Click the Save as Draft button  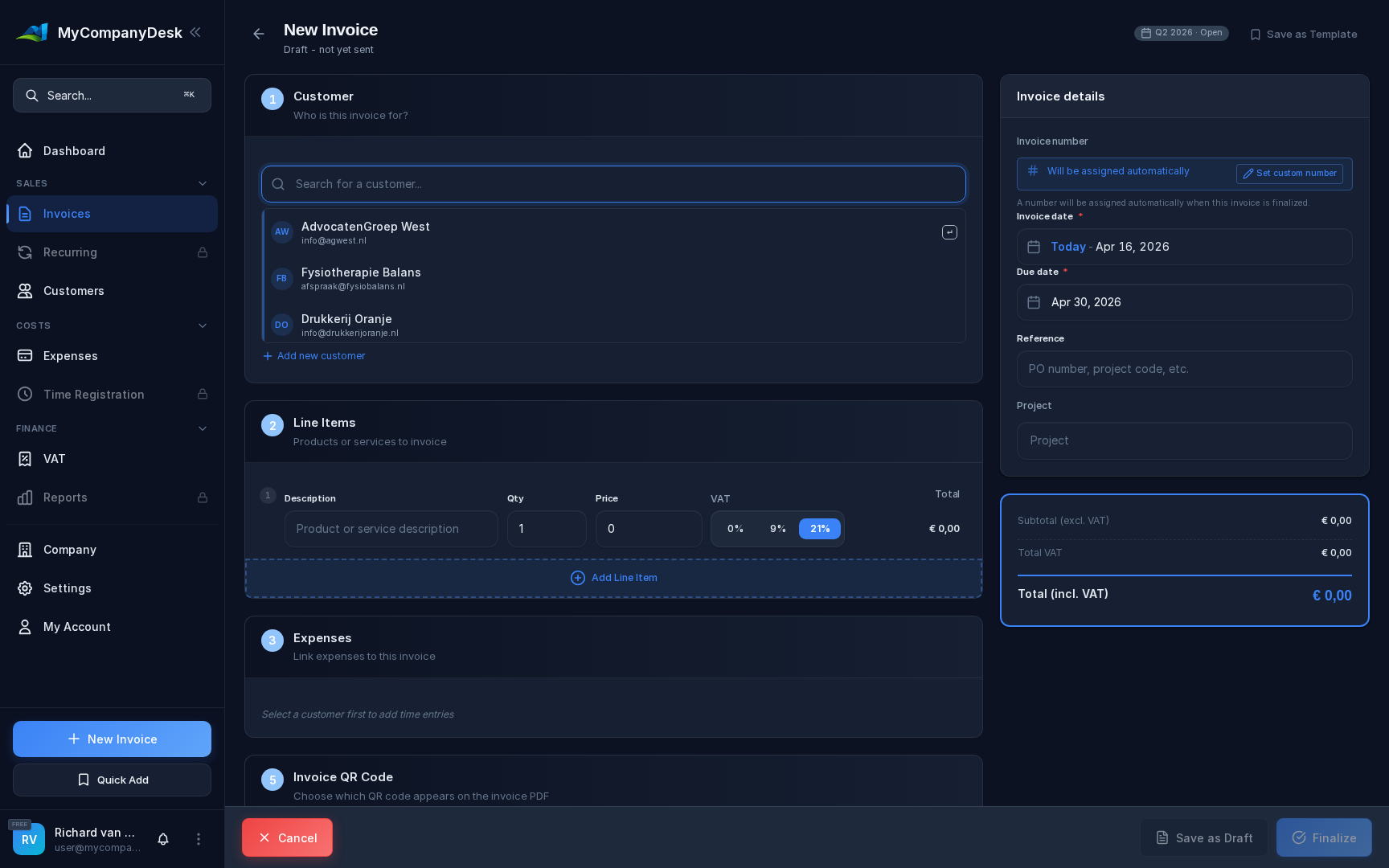[x=1203, y=837]
